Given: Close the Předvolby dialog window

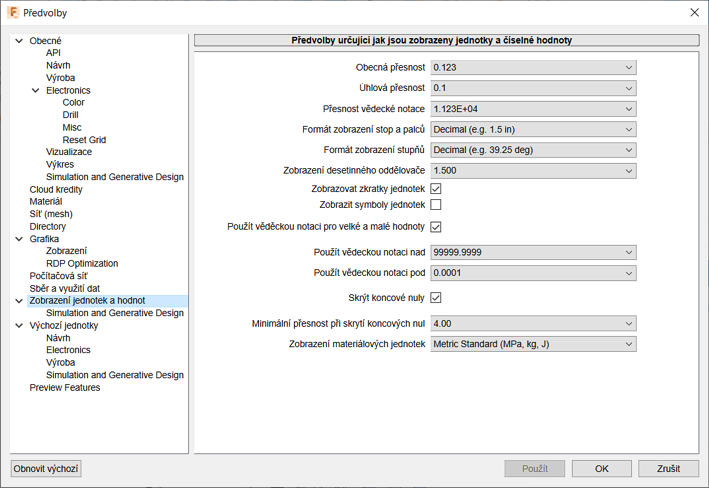Looking at the screenshot, I should point(695,13).
